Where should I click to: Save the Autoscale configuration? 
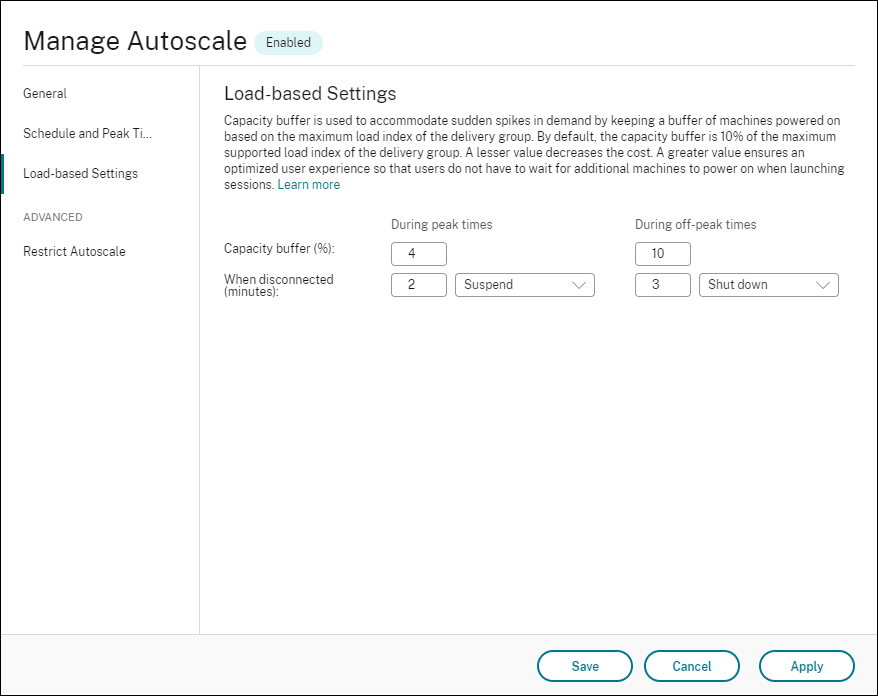(x=584, y=665)
